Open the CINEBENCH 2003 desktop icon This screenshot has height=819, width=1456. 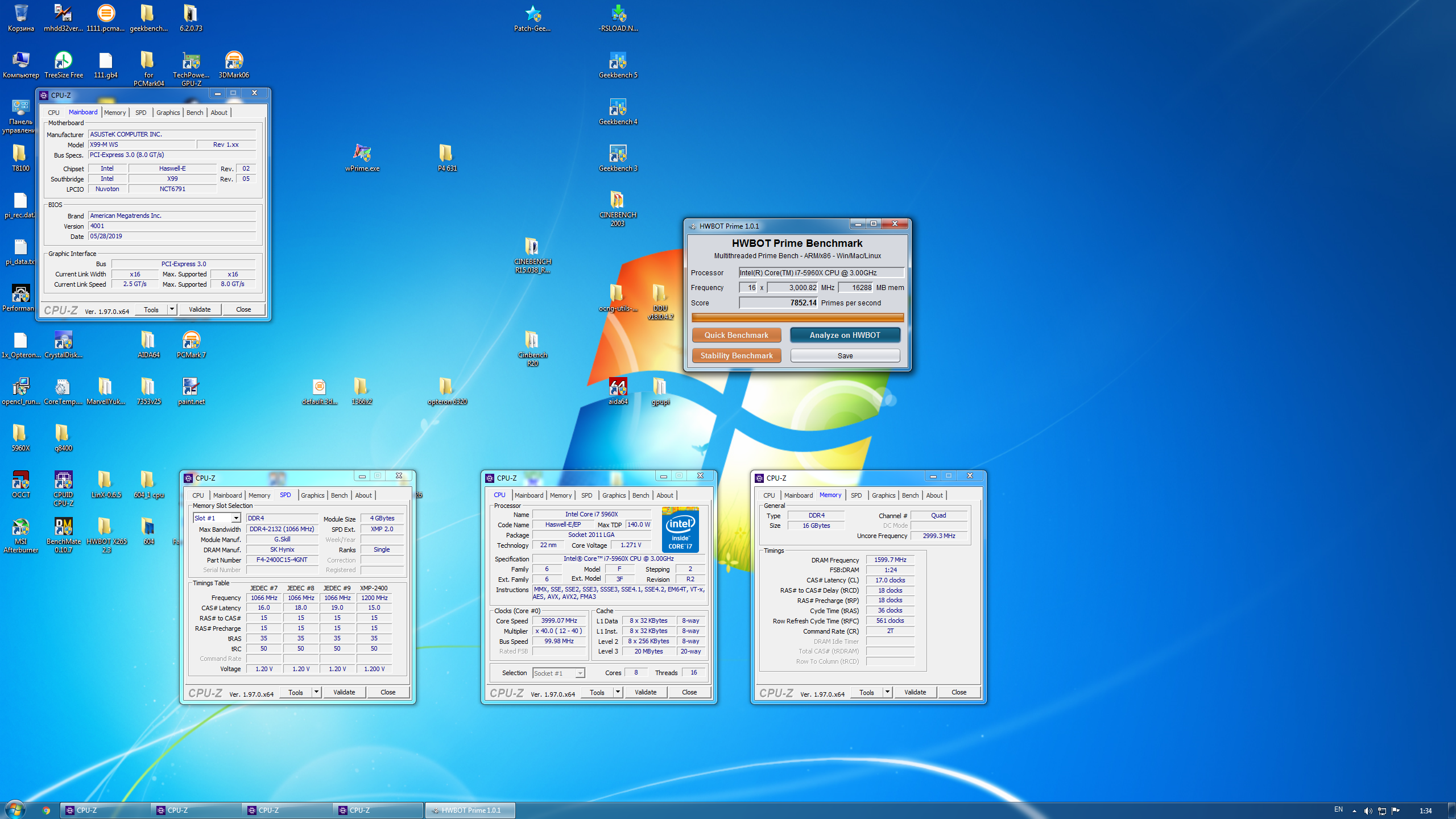click(x=618, y=208)
